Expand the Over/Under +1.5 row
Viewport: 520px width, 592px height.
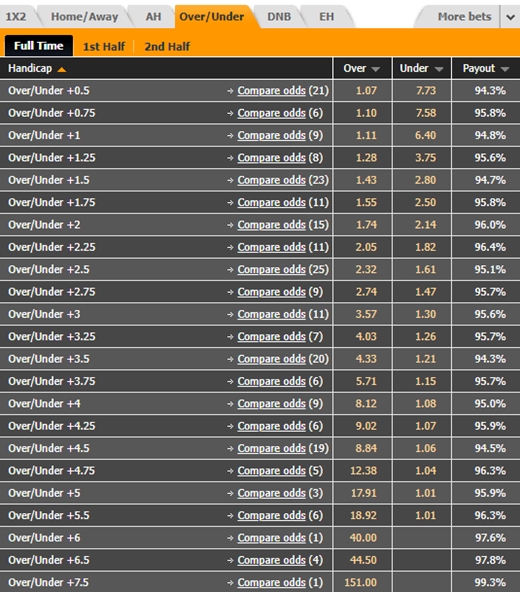[x=166, y=180]
